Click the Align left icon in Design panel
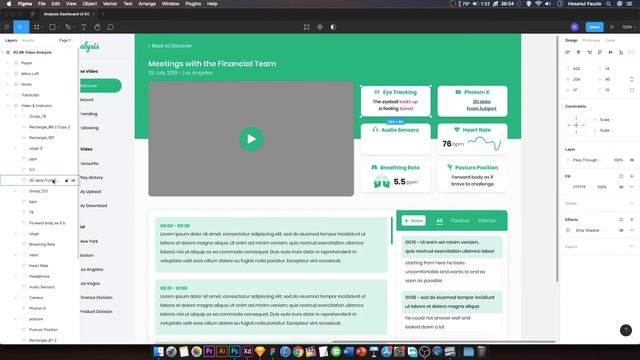The image size is (640, 360). [568, 52]
